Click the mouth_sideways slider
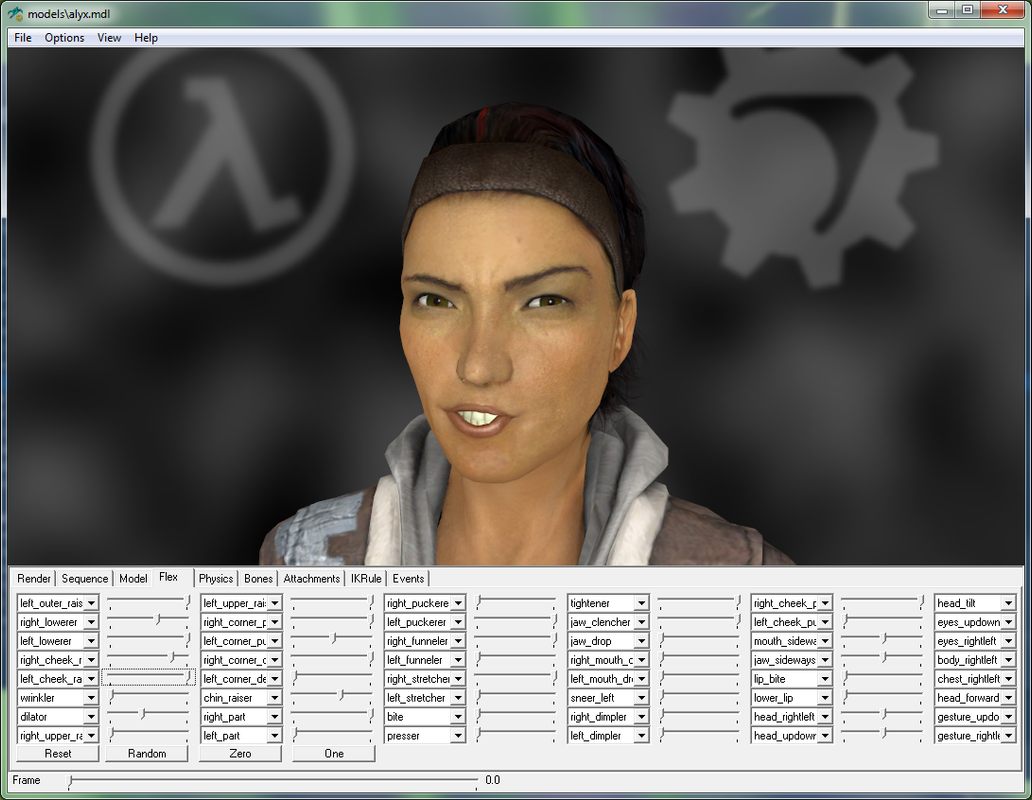The width and height of the screenshot is (1032, 800). coord(883,639)
